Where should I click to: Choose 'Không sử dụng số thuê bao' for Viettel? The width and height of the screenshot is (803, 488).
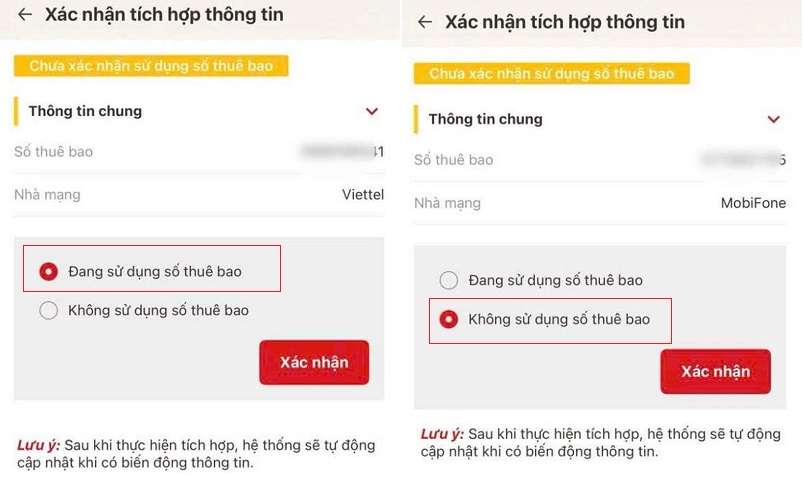tap(48, 311)
